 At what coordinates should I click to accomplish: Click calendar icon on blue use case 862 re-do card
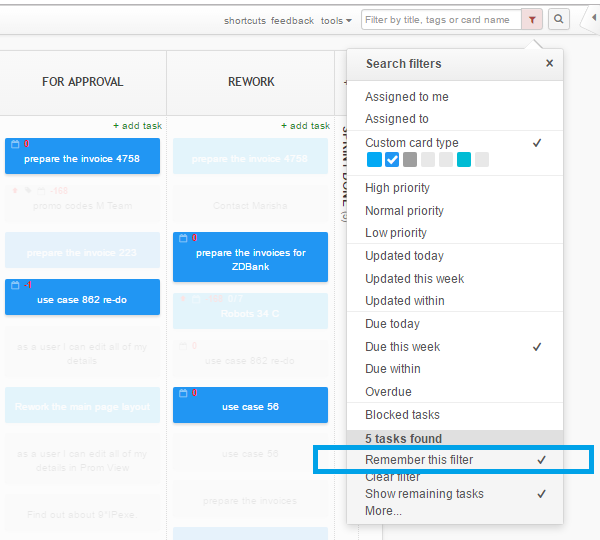15,285
